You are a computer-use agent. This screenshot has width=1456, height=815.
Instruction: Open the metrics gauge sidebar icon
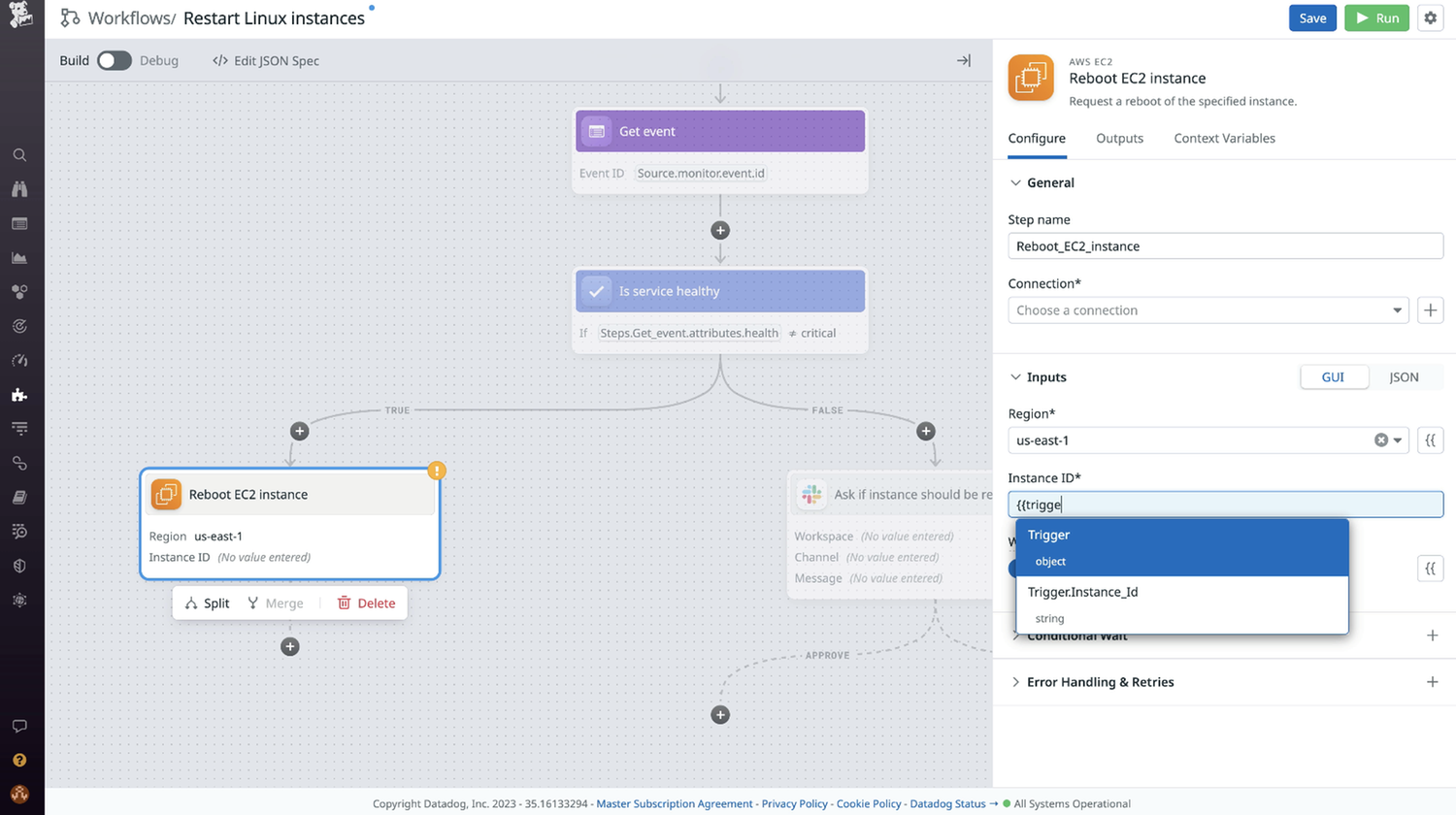coord(19,360)
